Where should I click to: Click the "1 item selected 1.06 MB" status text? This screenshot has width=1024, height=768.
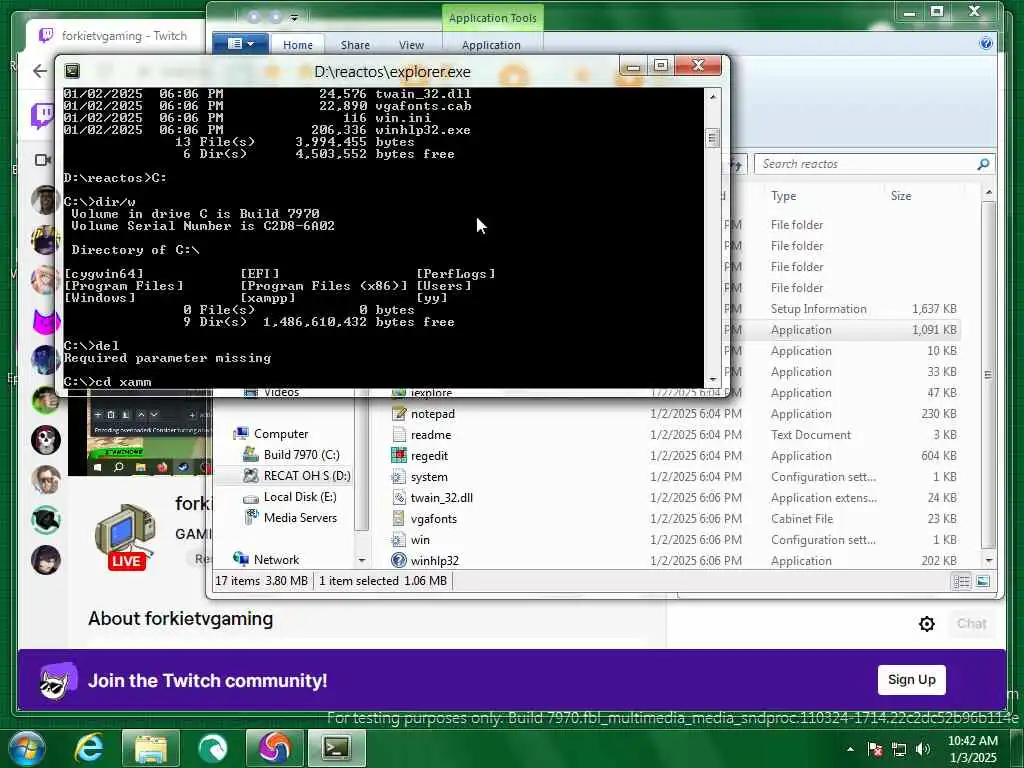pyautogui.click(x=383, y=581)
